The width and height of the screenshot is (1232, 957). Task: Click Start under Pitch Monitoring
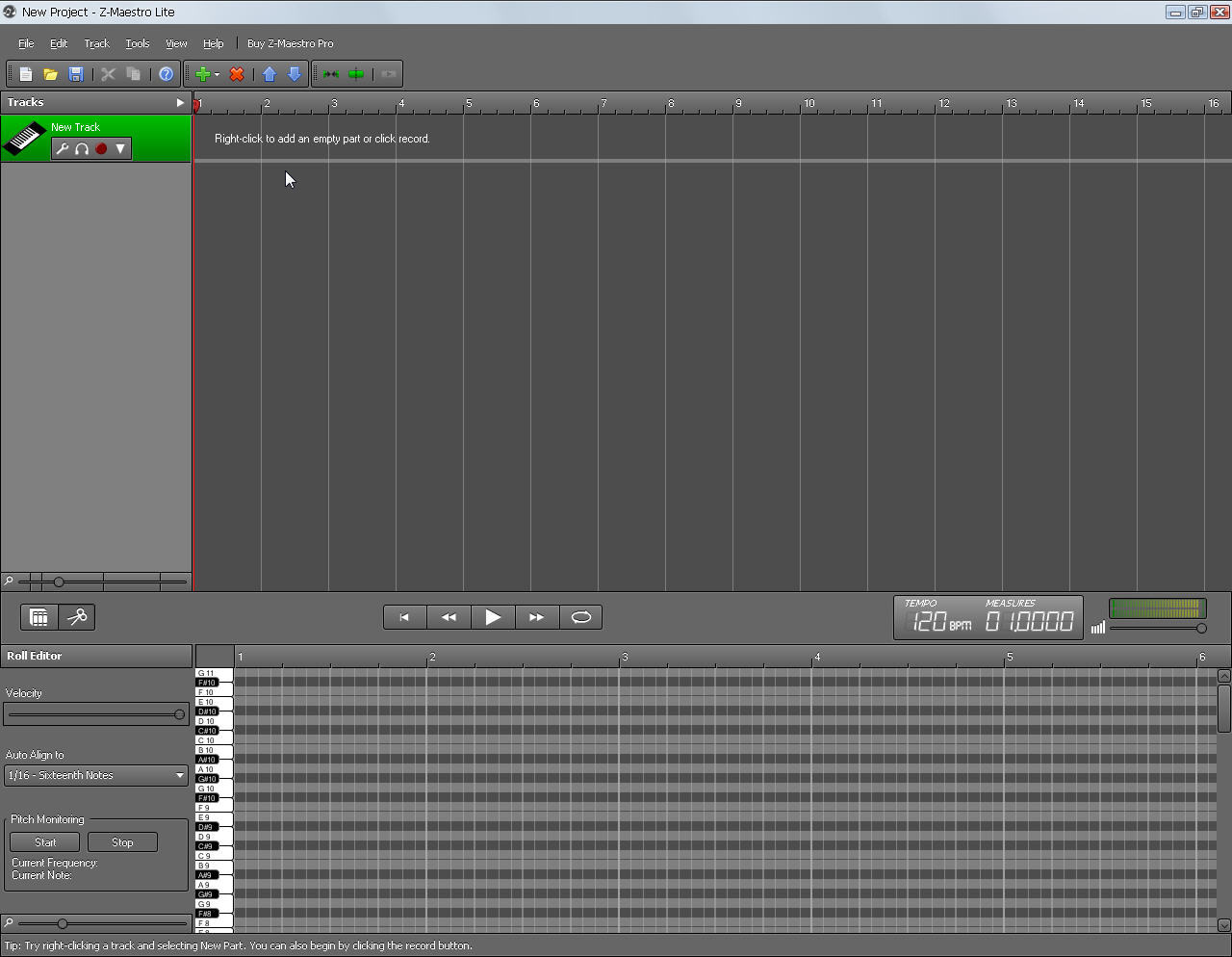point(45,842)
